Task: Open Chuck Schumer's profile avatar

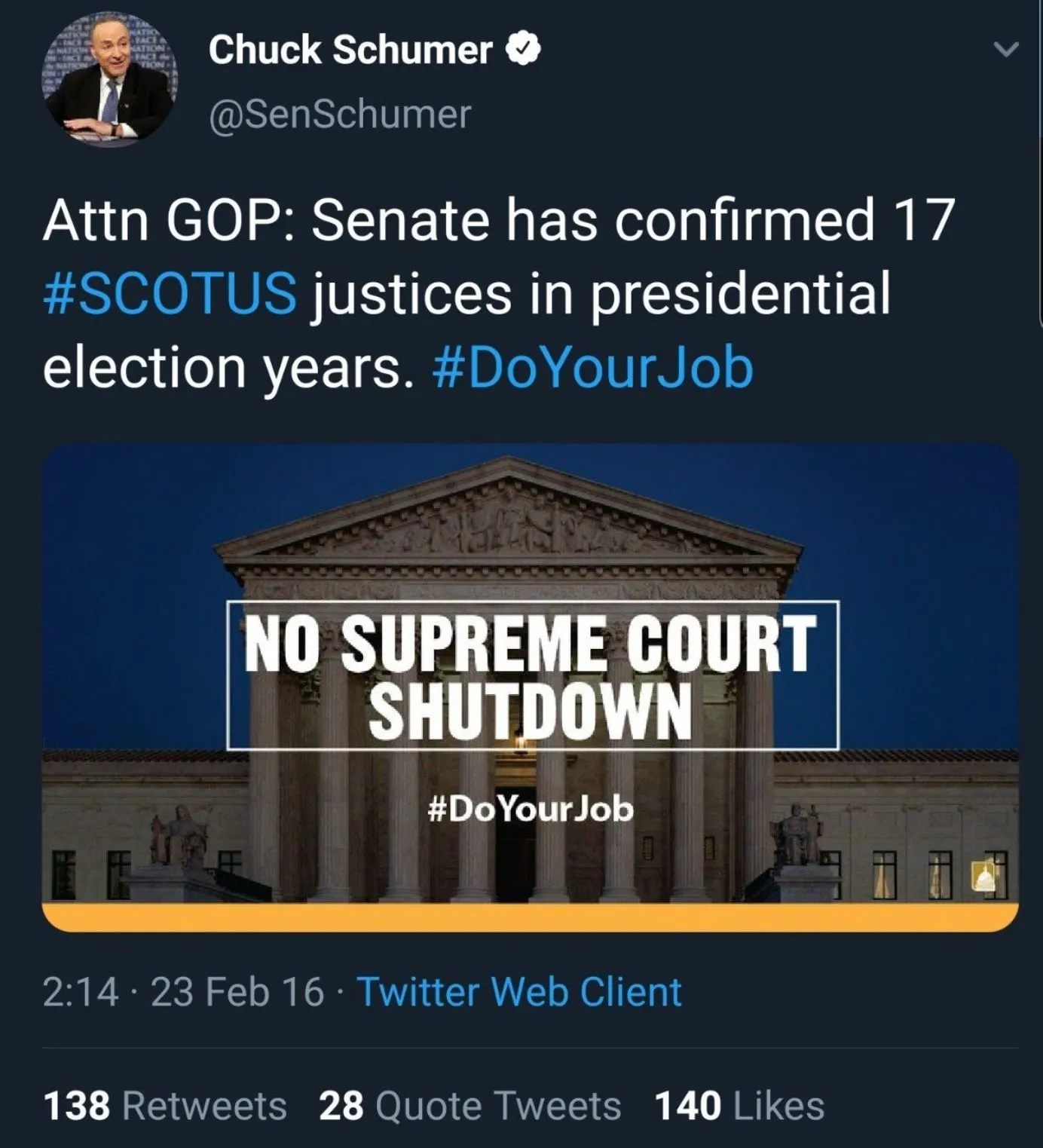Action: tap(109, 80)
